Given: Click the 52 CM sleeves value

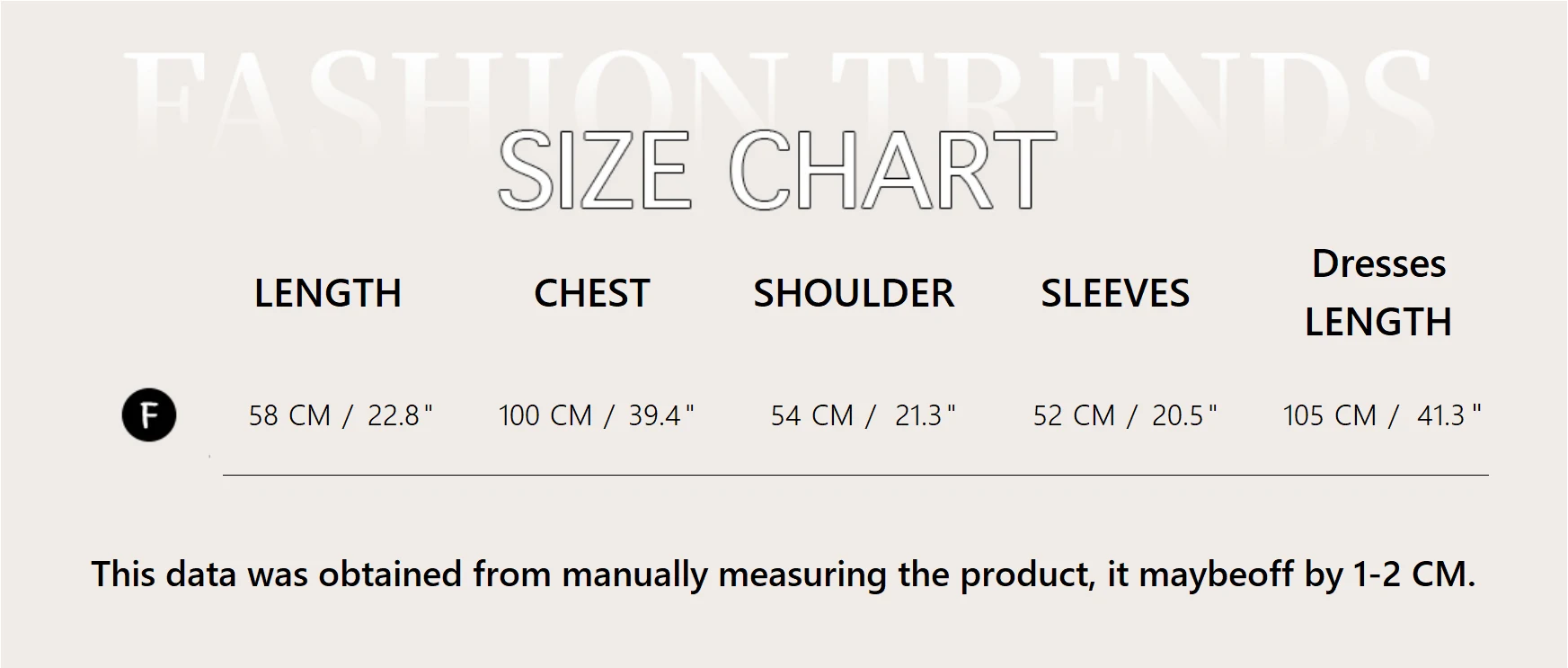Looking at the screenshot, I should click(1074, 415).
